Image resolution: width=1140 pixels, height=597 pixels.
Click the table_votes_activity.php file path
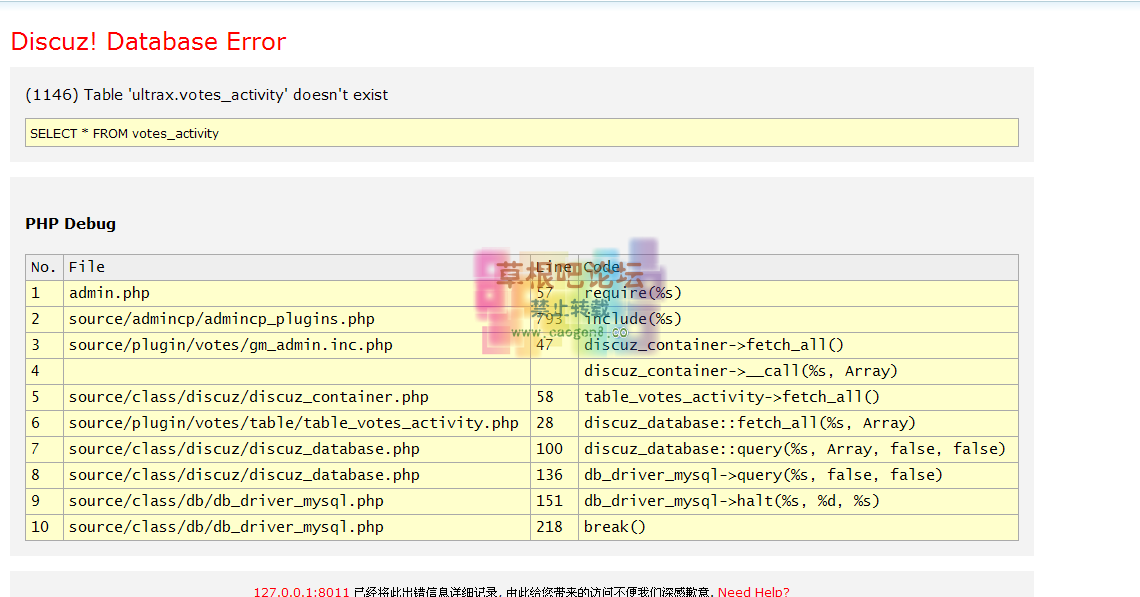coord(293,423)
